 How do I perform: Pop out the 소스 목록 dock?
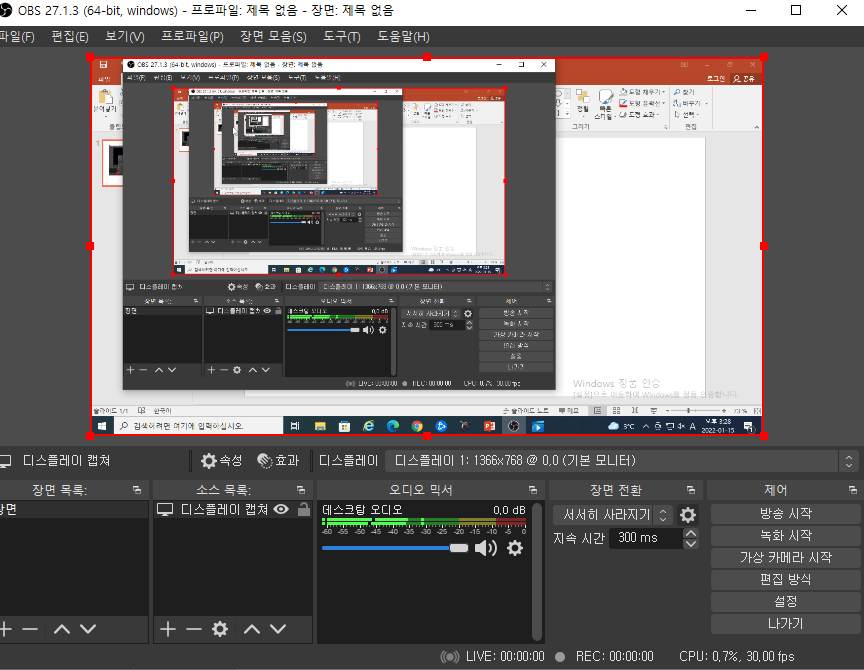click(x=301, y=490)
